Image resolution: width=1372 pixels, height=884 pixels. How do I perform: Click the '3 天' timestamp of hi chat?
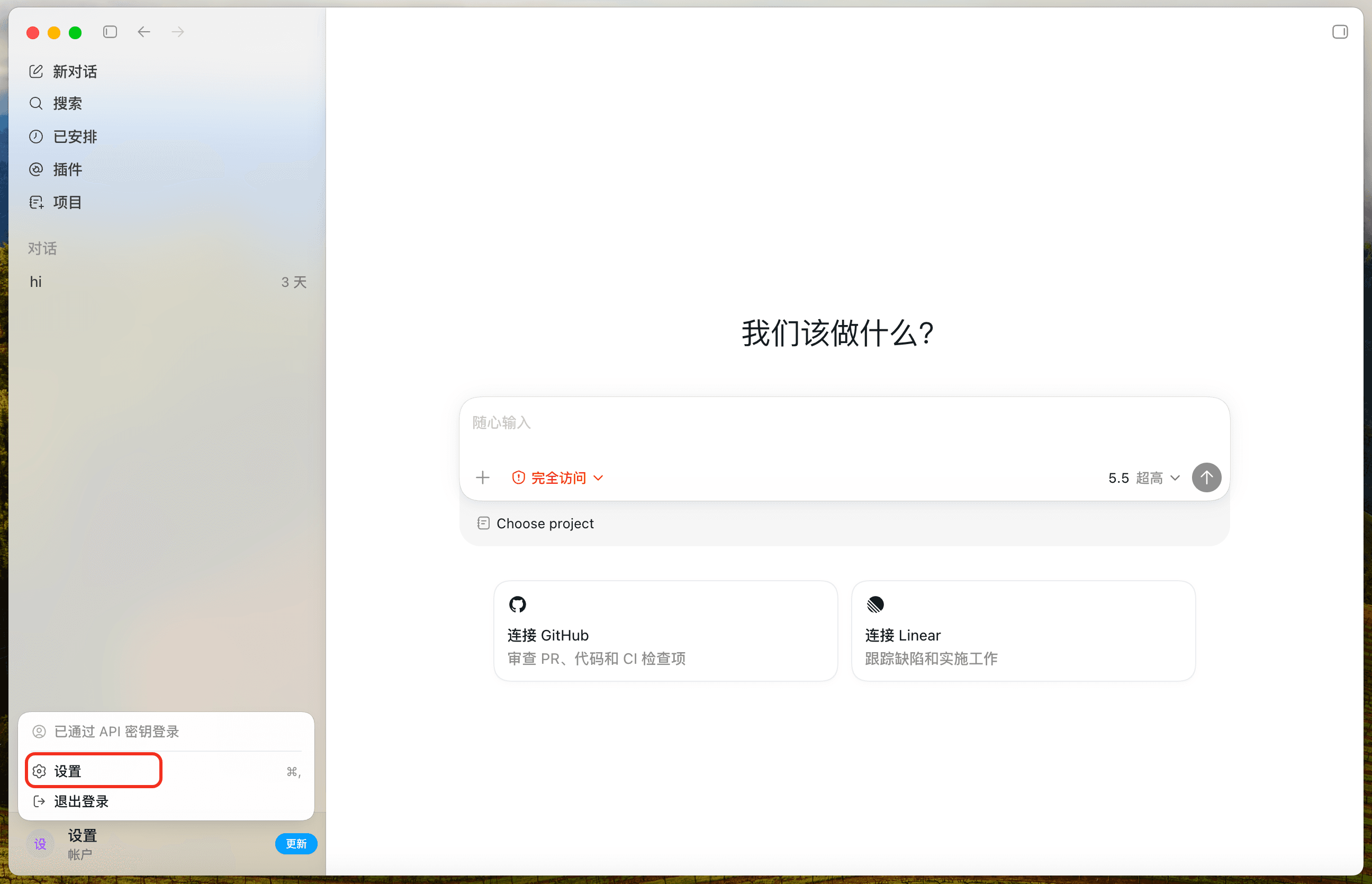[x=294, y=282]
